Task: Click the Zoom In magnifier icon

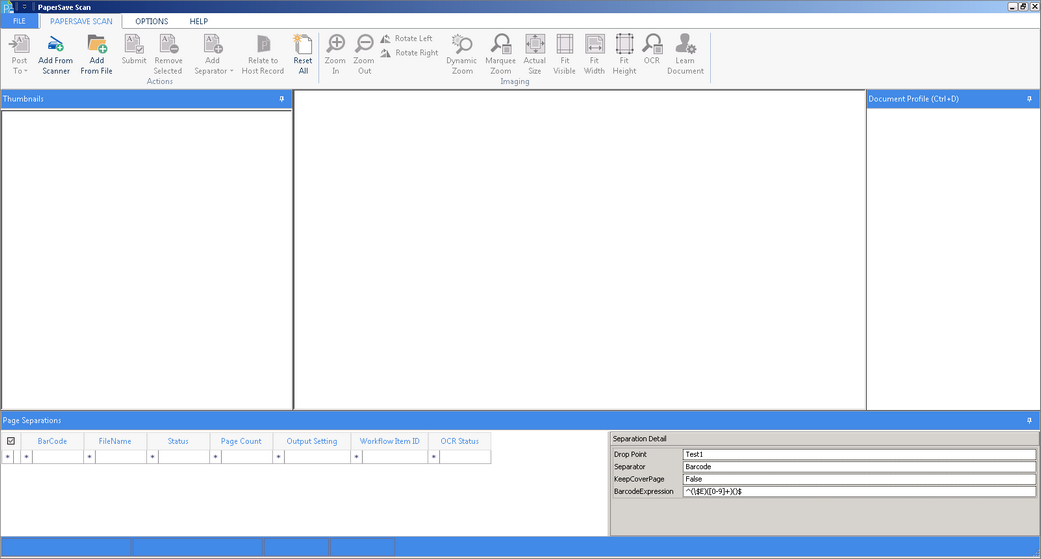Action: click(336, 44)
